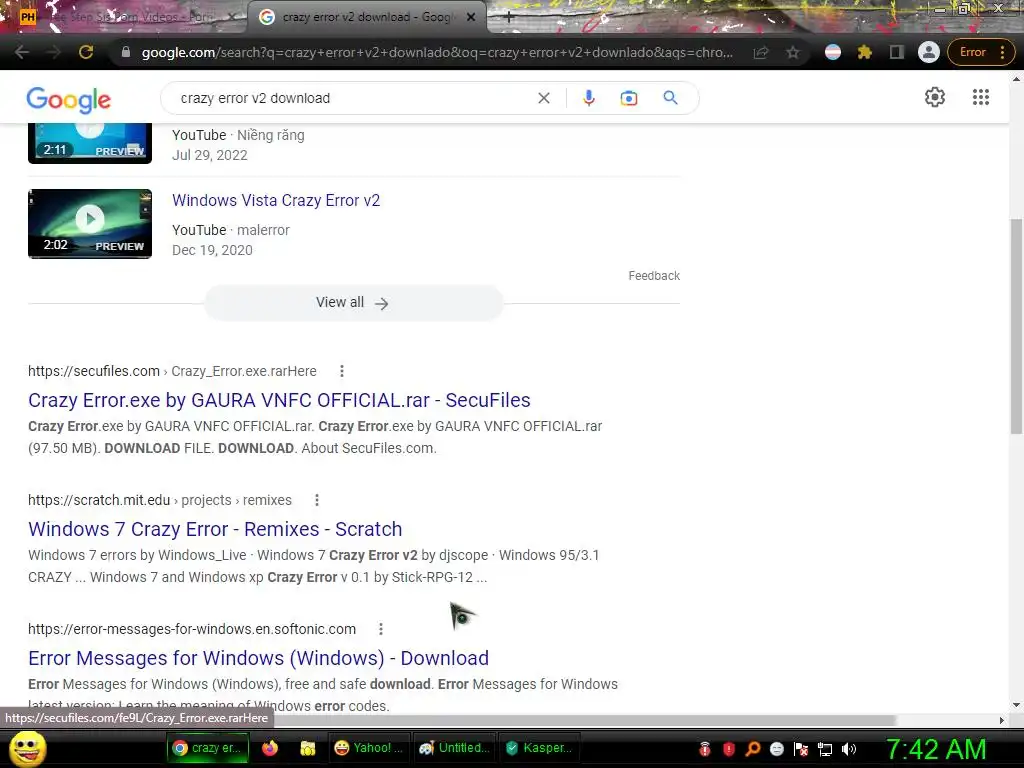Click the Dec 19, 2020 video date

(212, 250)
